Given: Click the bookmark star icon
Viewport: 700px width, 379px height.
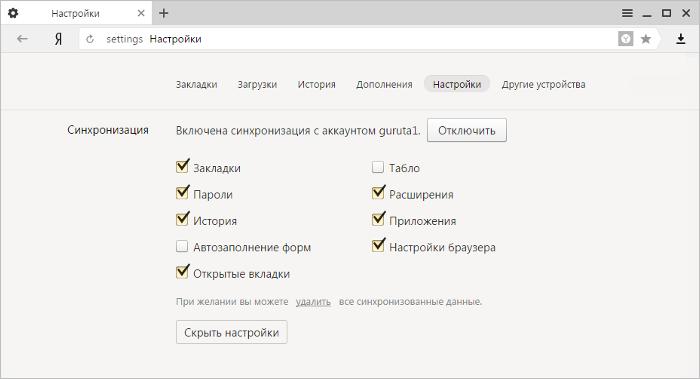Looking at the screenshot, I should (x=646, y=39).
